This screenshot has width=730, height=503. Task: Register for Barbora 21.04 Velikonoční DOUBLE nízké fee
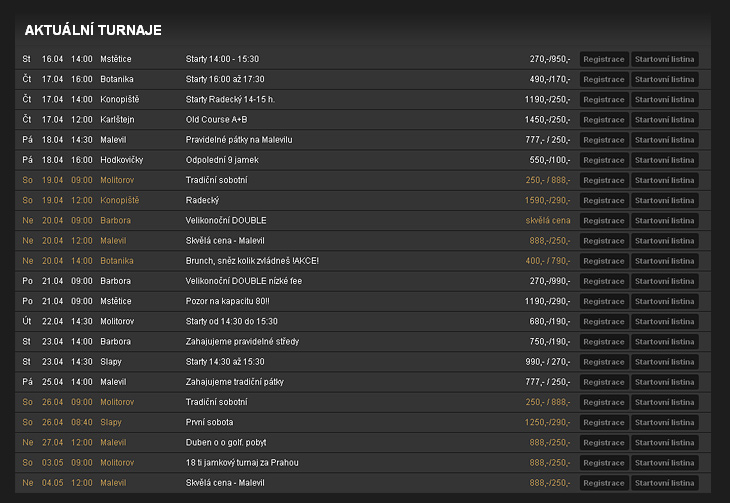[x=604, y=281]
